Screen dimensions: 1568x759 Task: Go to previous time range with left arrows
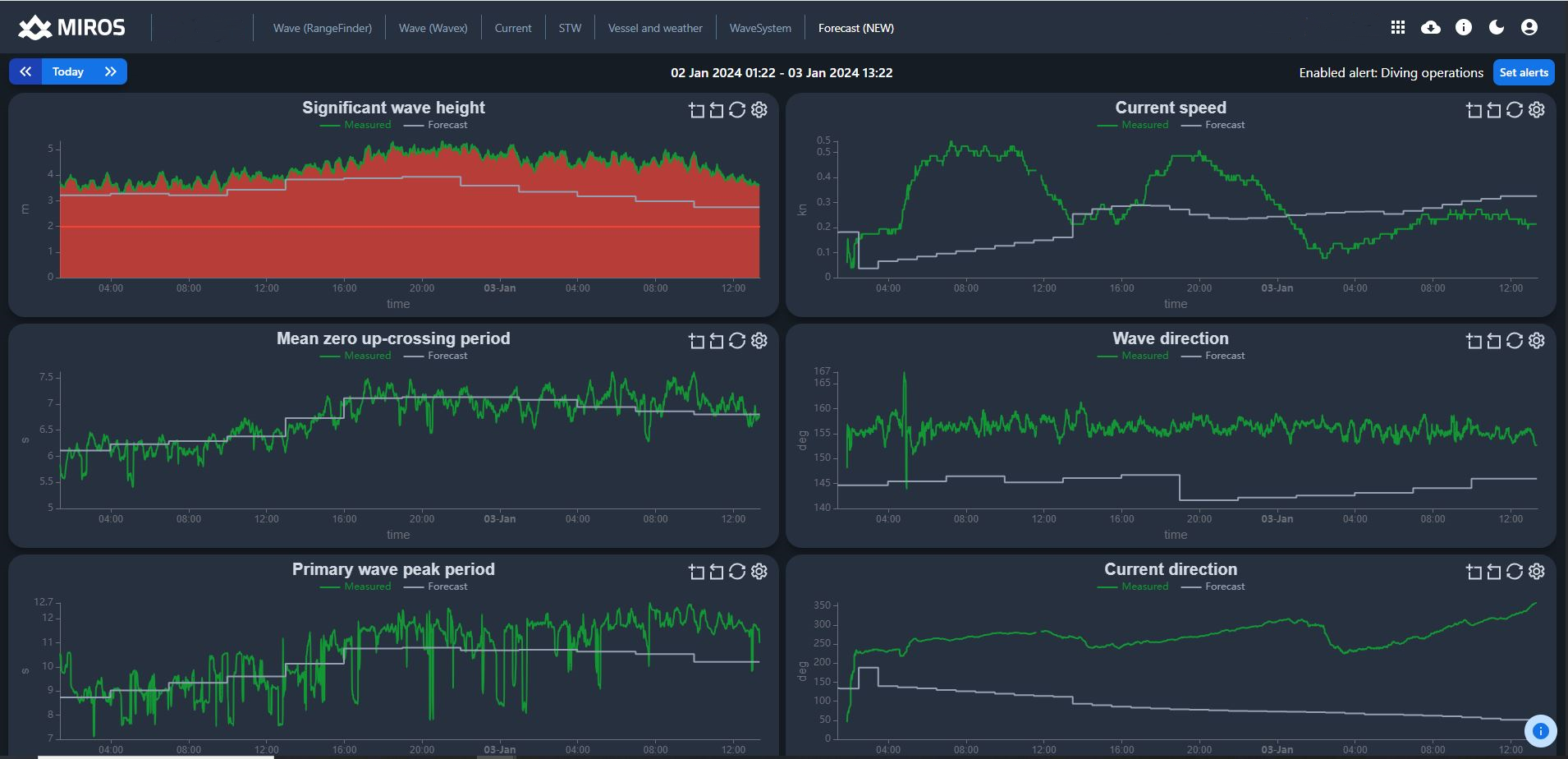pyautogui.click(x=25, y=71)
